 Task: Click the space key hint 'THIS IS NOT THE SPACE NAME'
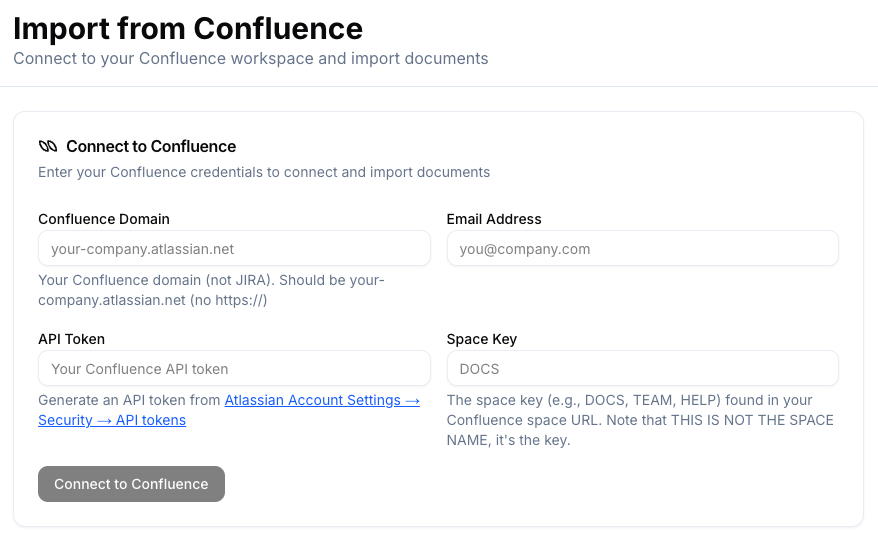[640, 420]
